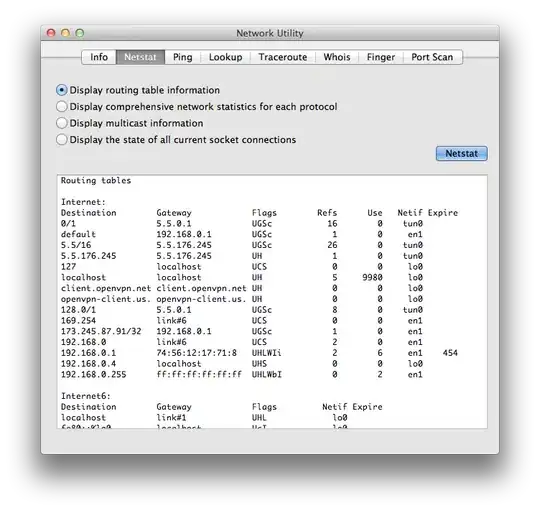
Task: Click the '9980' use value
Action: tap(372, 278)
